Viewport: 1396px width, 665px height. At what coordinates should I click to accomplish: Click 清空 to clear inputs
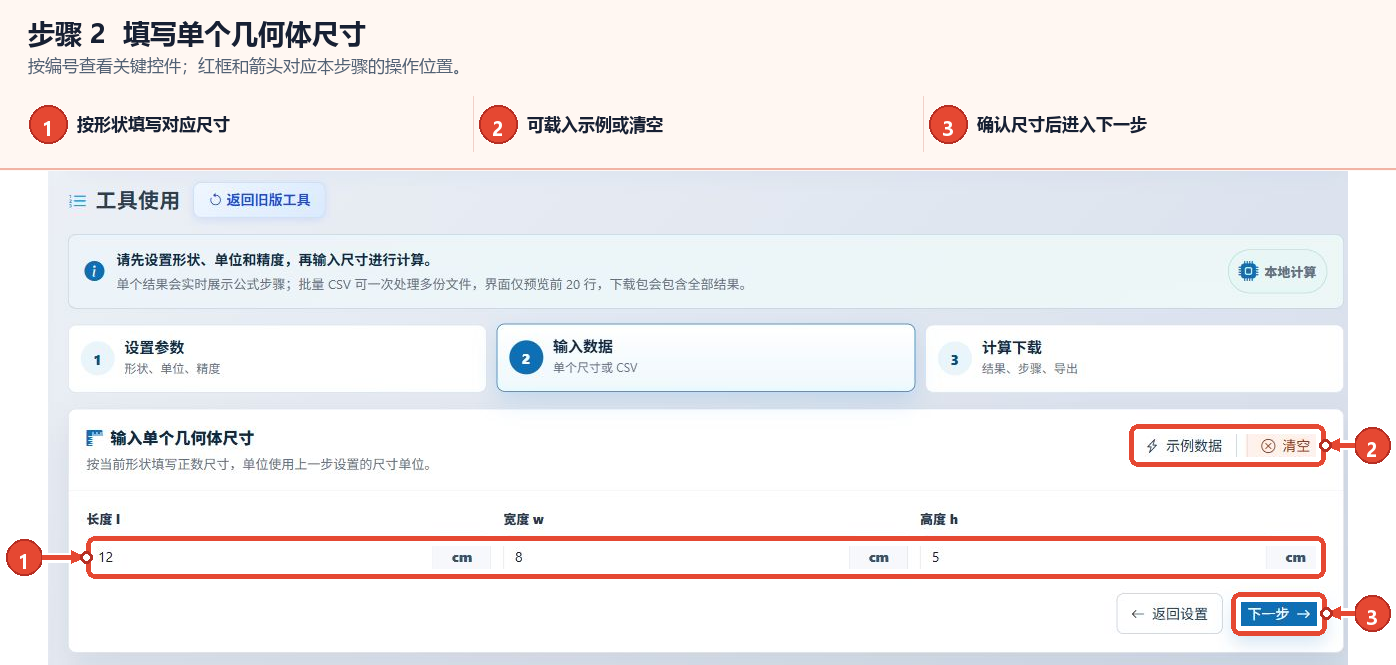coord(1285,446)
